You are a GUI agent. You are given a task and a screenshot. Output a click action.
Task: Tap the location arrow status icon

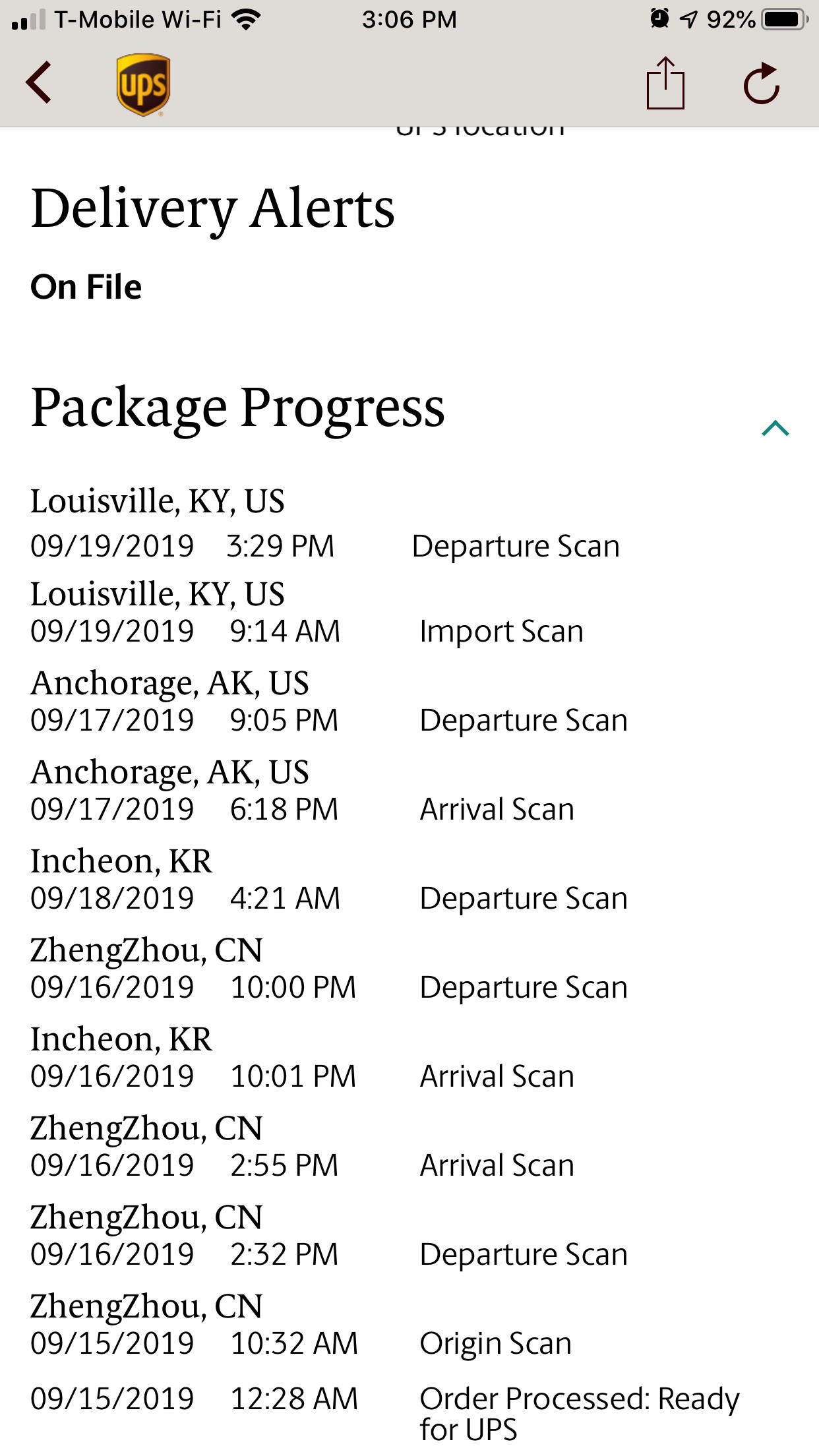click(x=688, y=20)
